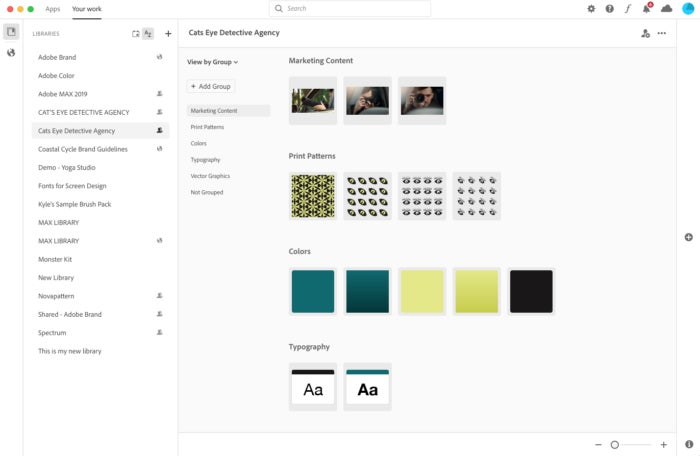Open the globe public libraries icon
This screenshot has height=456, width=700.
point(11,53)
